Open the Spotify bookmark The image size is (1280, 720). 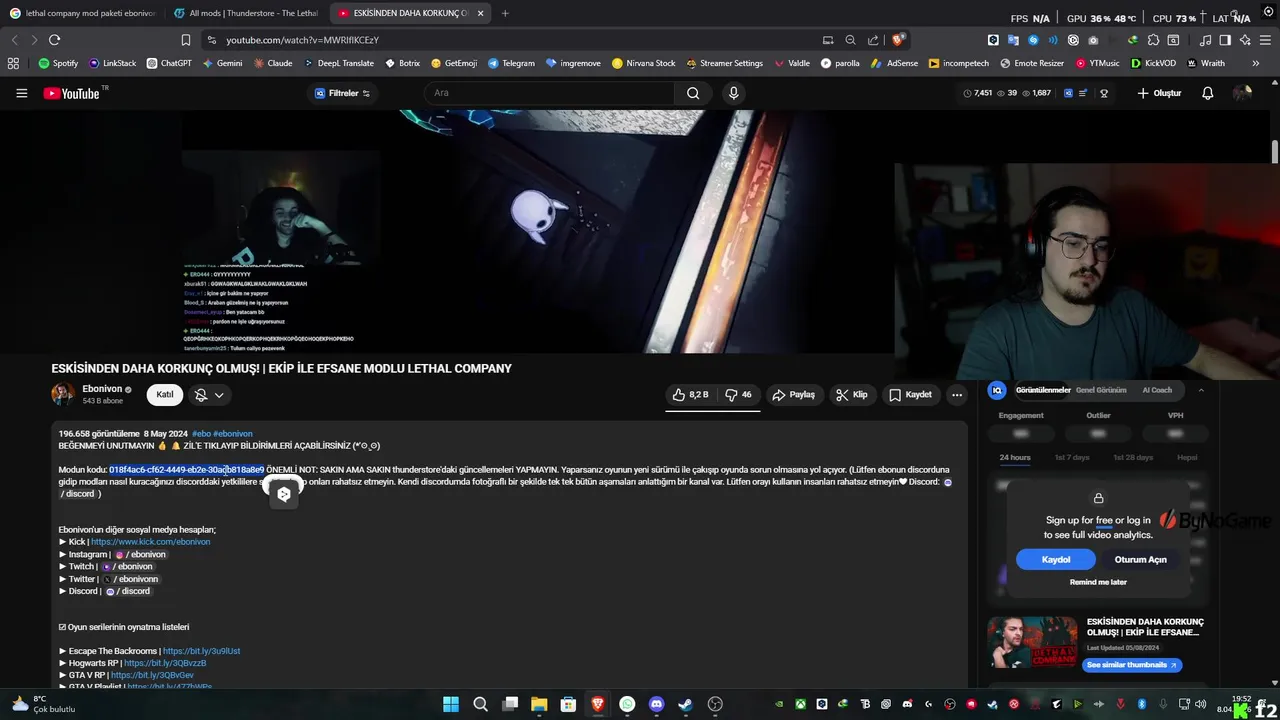pos(58,63)
